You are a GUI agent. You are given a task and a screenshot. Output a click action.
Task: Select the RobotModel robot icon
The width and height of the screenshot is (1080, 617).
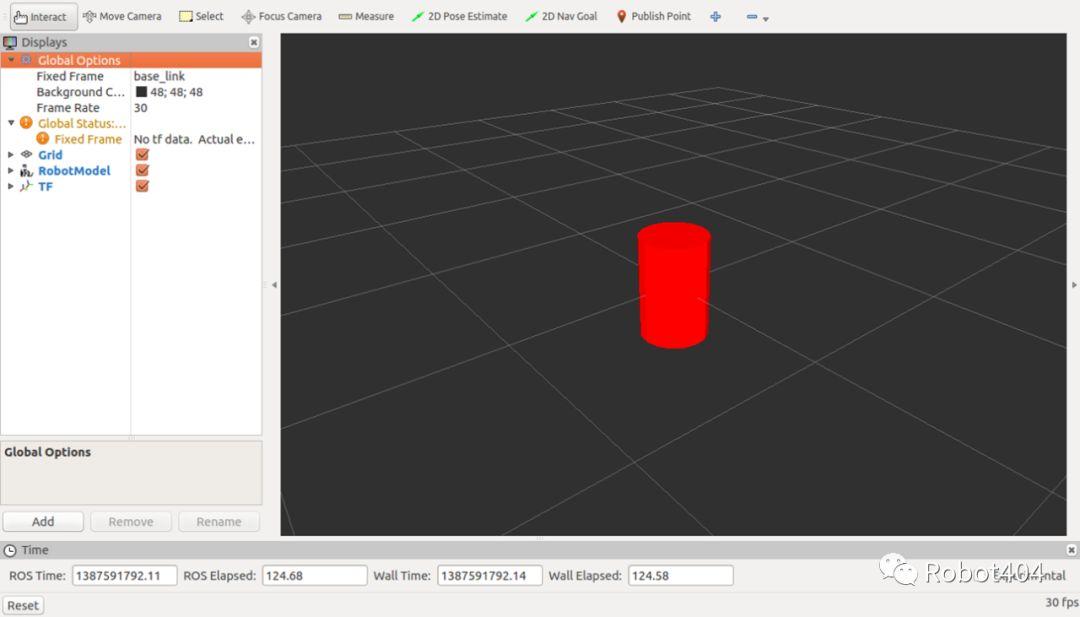tap(26, 170)
